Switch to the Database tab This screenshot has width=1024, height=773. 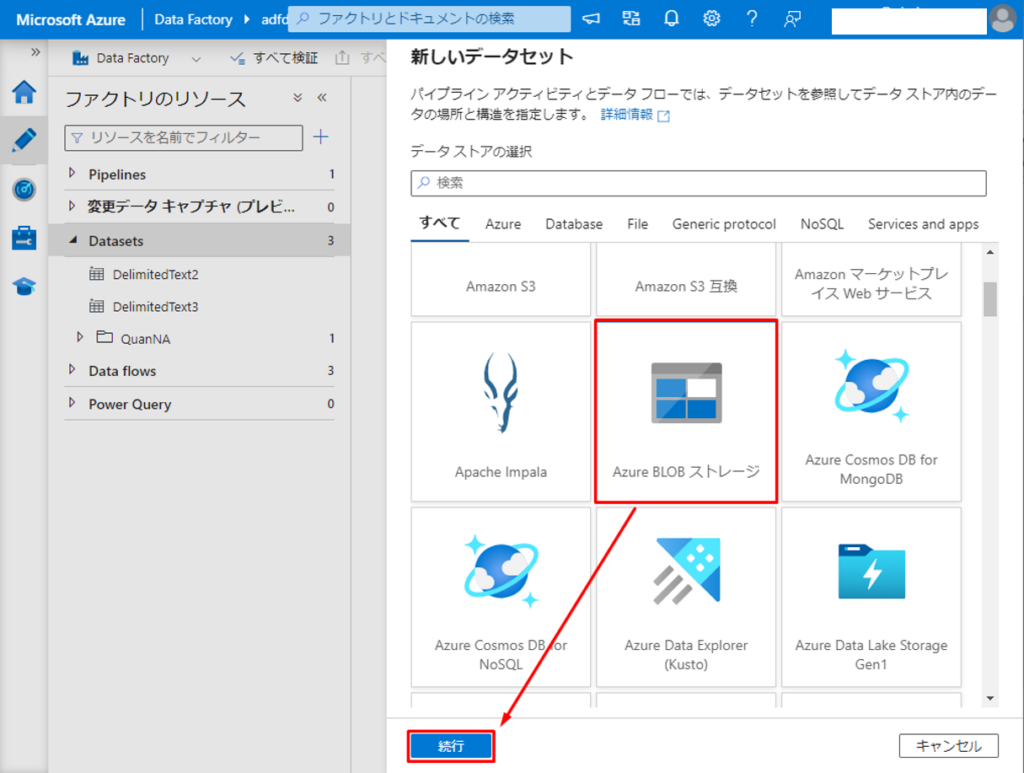(573, 224)
